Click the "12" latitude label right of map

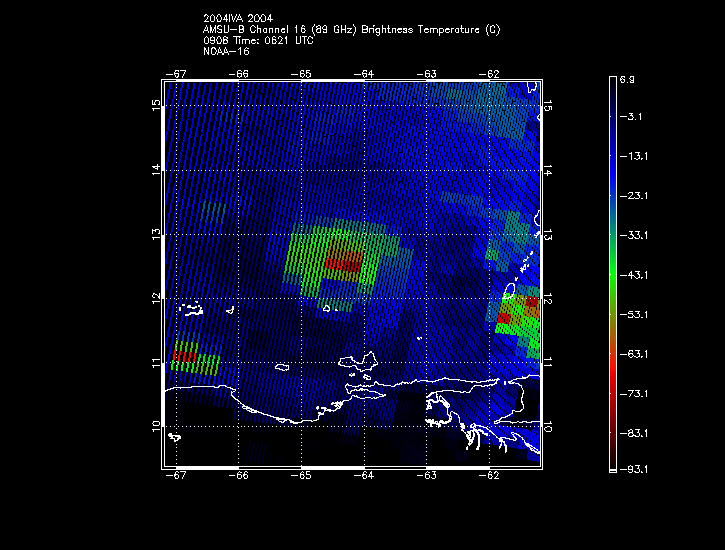click(548, 299)
